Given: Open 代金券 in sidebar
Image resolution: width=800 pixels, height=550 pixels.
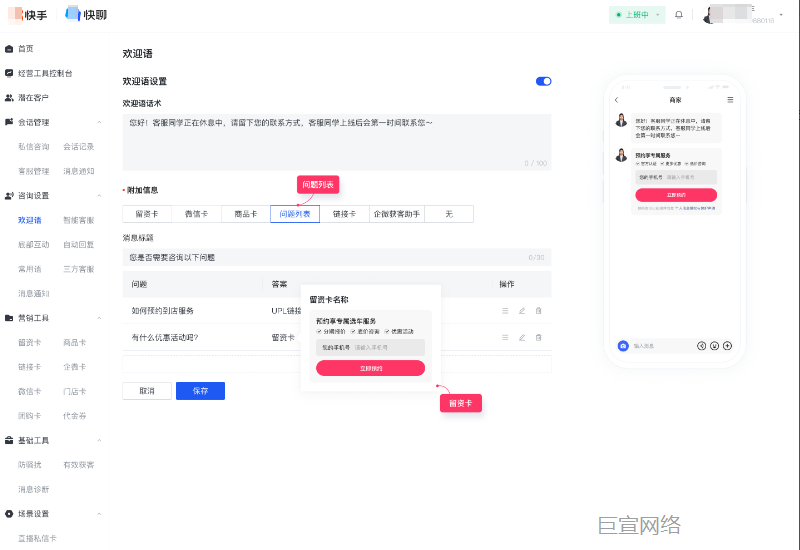Looking at the screenshot, I should (x=74, y=416).
